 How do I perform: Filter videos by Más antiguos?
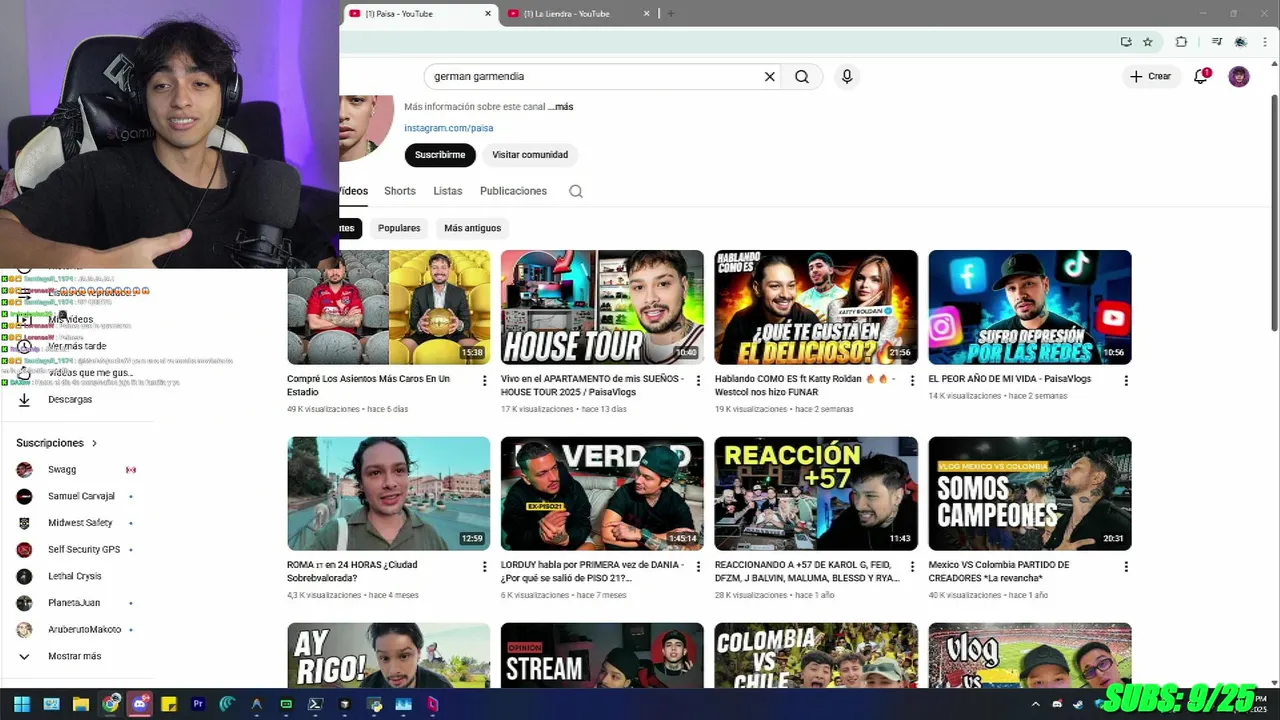click(472, 228)
